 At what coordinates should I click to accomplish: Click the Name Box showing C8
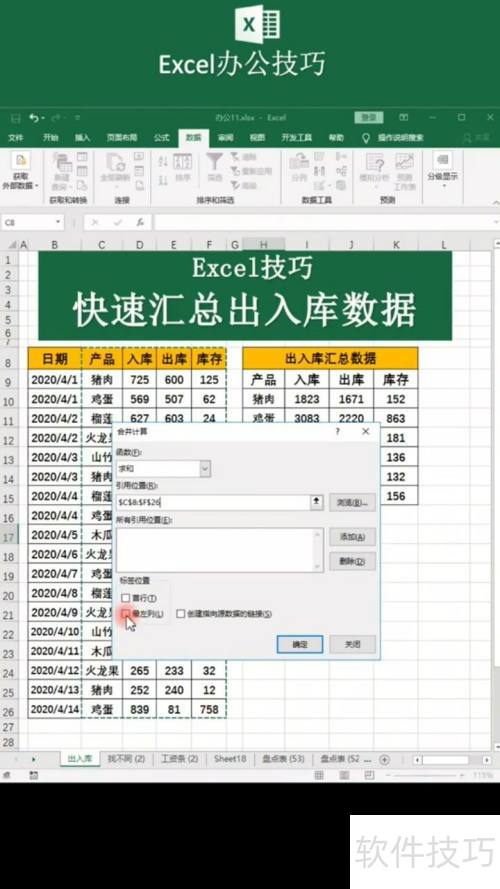tap(28, 223)
